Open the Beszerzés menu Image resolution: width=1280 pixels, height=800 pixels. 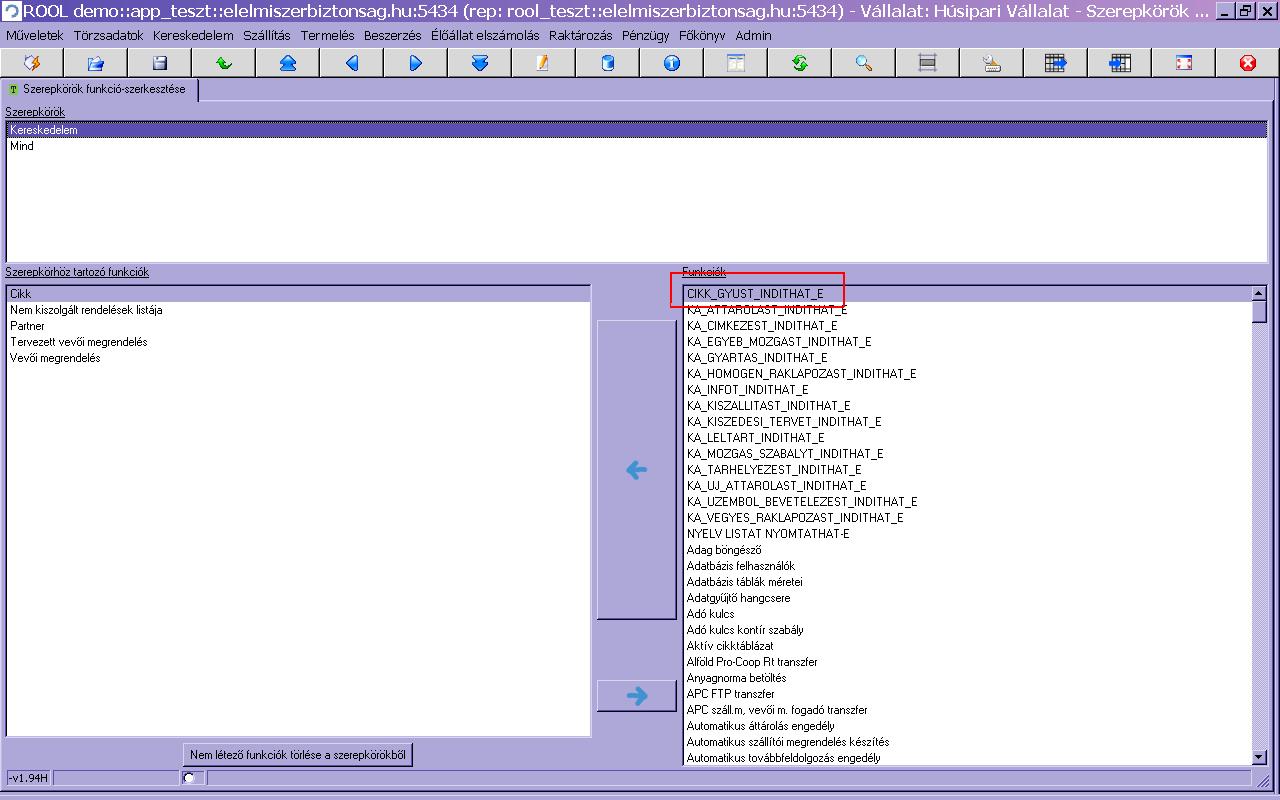coord(393,35)
